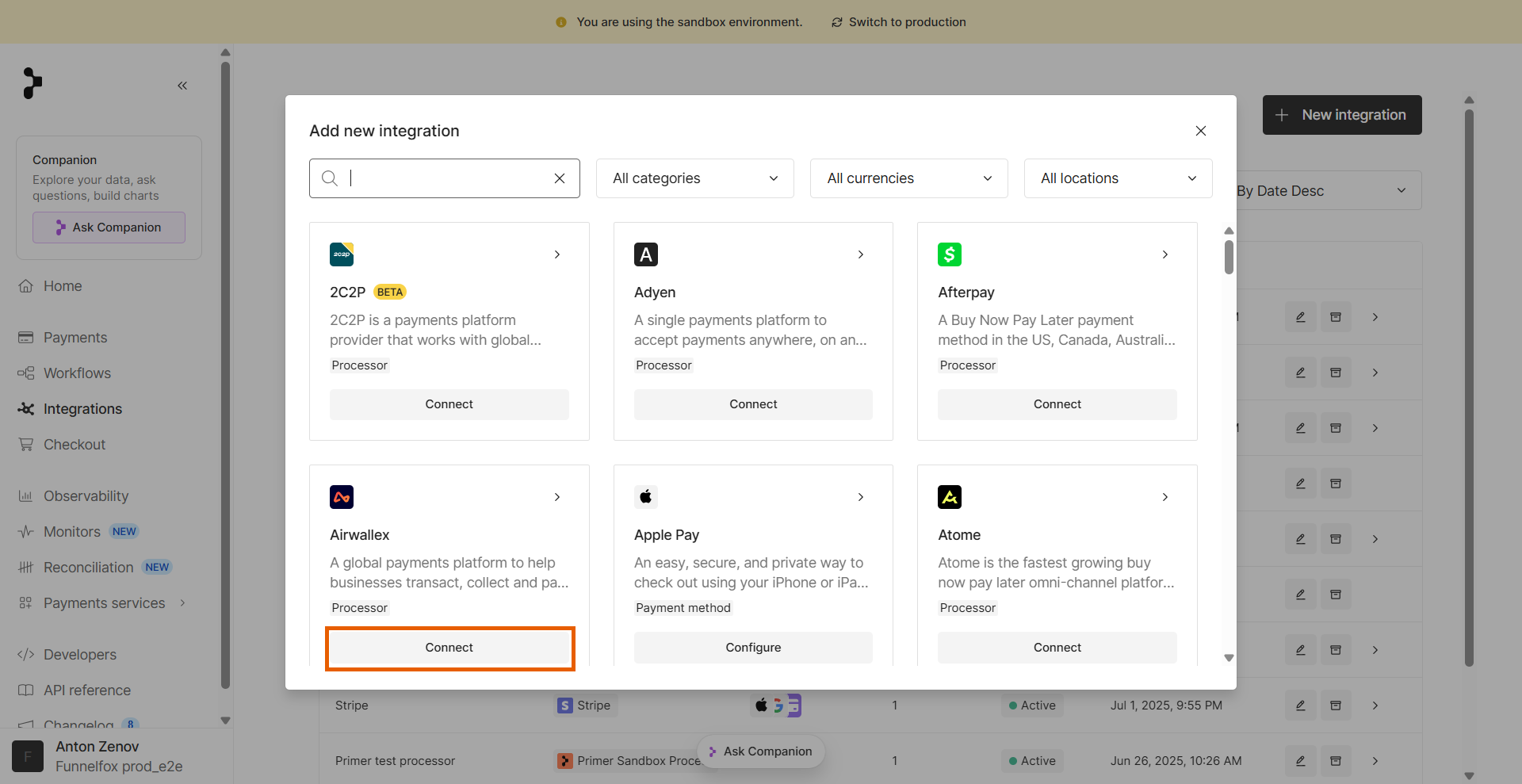This screenshot has width=1522, height=784.
Task: Click the Apple Pay logo icon
Action: pos(646,497)
